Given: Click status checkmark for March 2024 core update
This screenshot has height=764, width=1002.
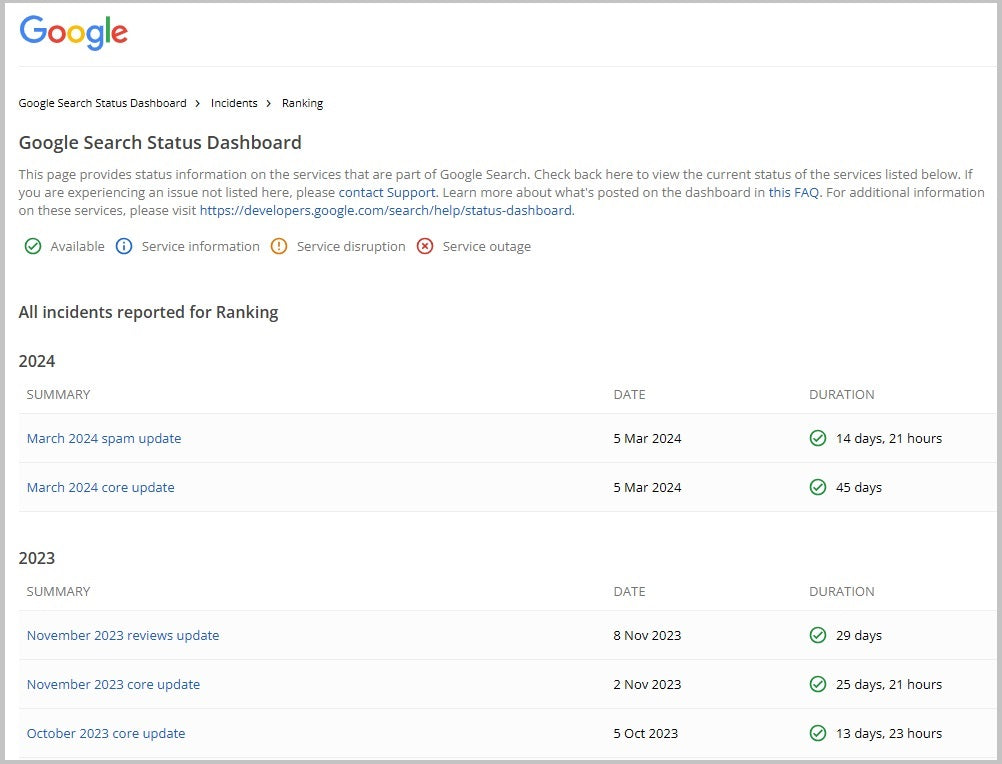Looking at the screenshot, I should (x=818, y=487).
